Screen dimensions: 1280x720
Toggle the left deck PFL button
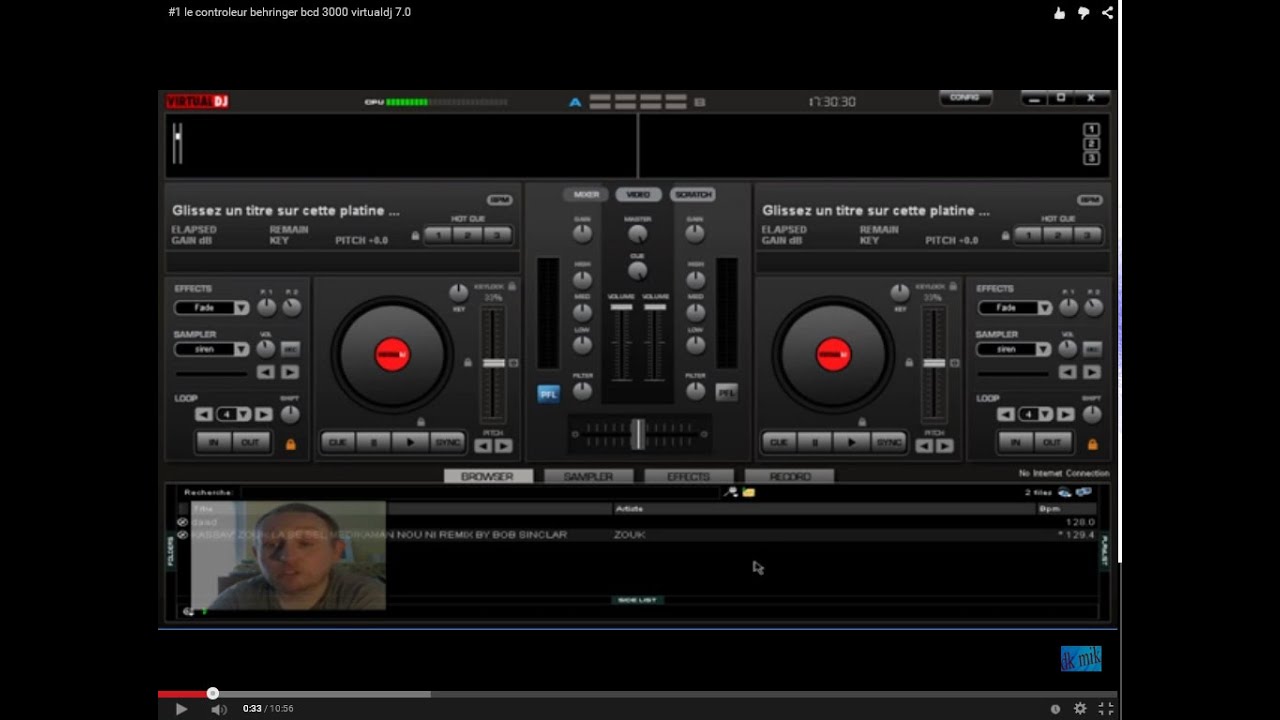tap(548, 394)
